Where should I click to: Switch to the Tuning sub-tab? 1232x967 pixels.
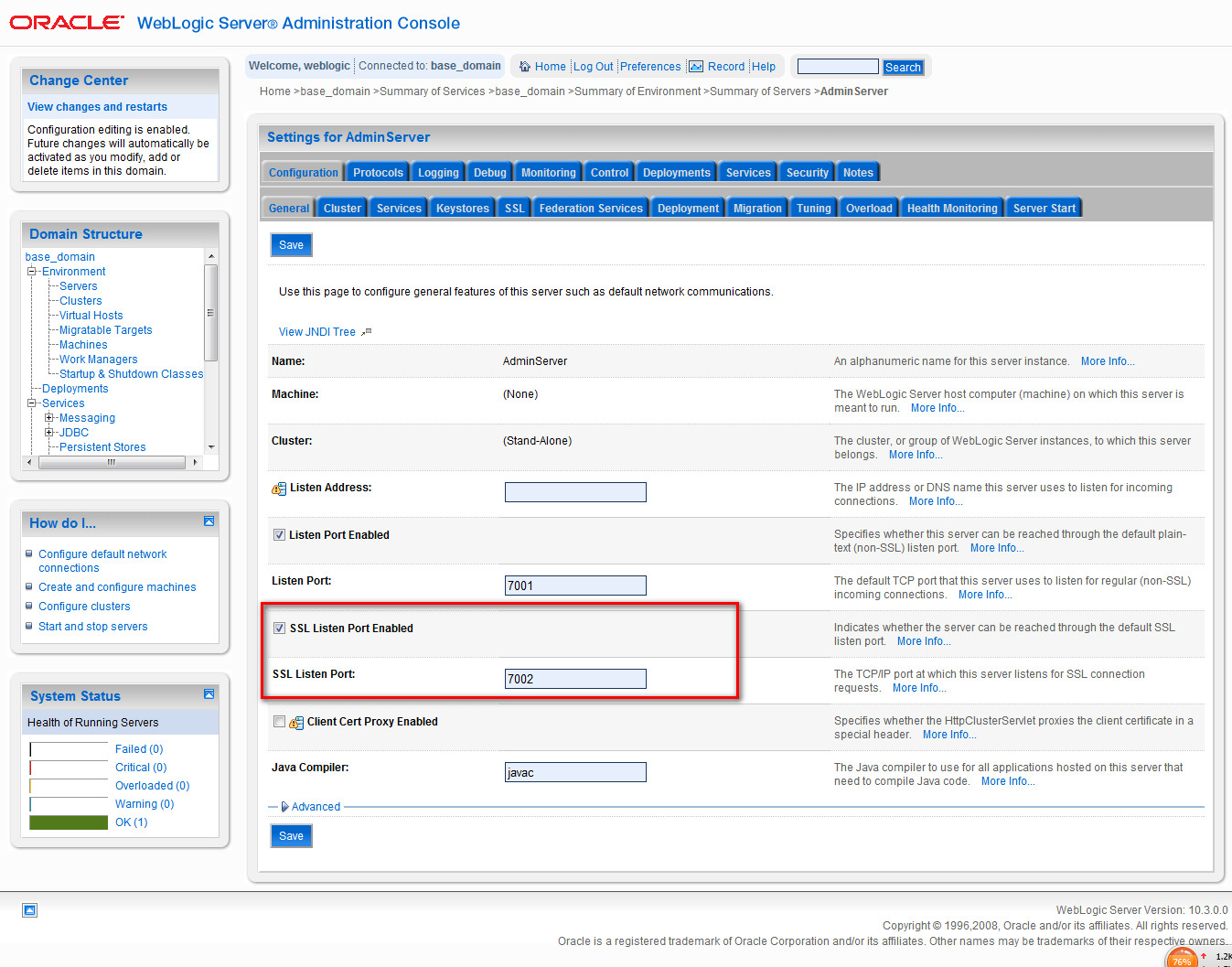(813, 209)
